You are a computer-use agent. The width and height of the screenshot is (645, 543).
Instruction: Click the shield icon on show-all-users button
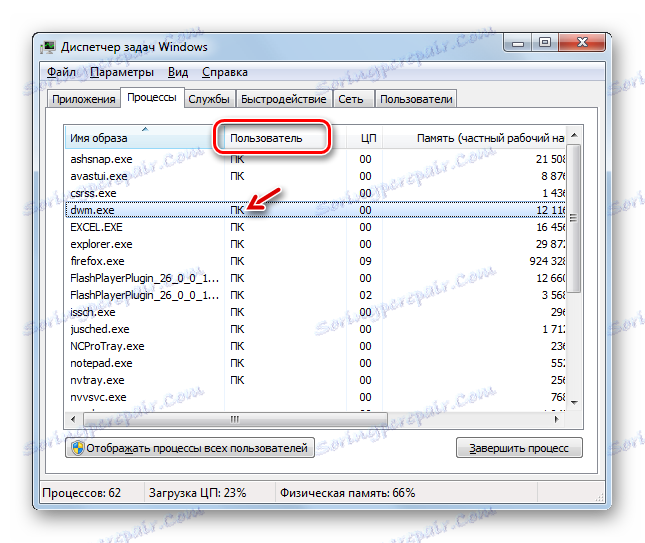click(x=77, y=448)
